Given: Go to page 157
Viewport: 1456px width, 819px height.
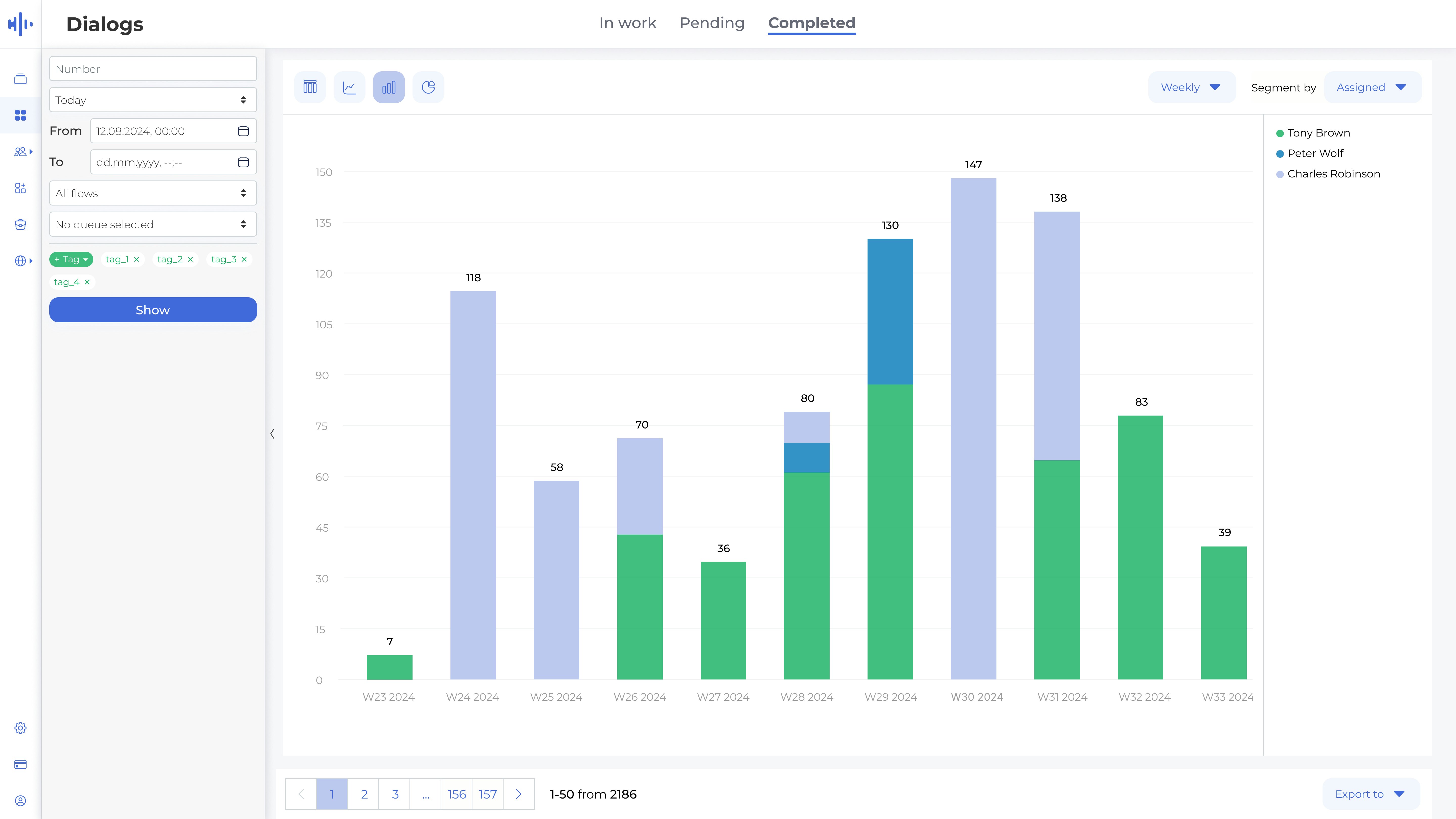Looking at the screenshot, I should 487,794.
